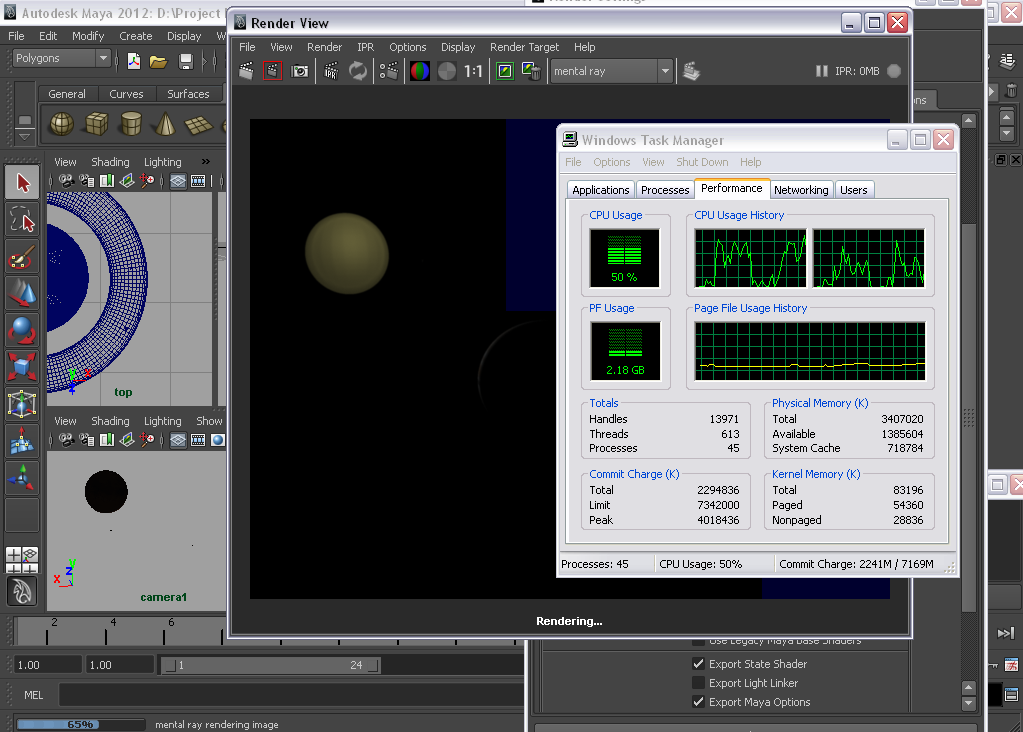The image size is (1023, 732).
Task: Create a polygon cube from the shelf
Action: click(97, 123)
